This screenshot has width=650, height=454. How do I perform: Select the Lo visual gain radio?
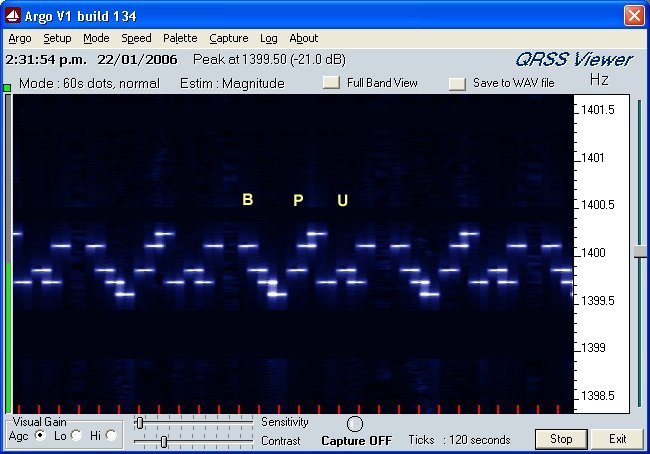76,435
